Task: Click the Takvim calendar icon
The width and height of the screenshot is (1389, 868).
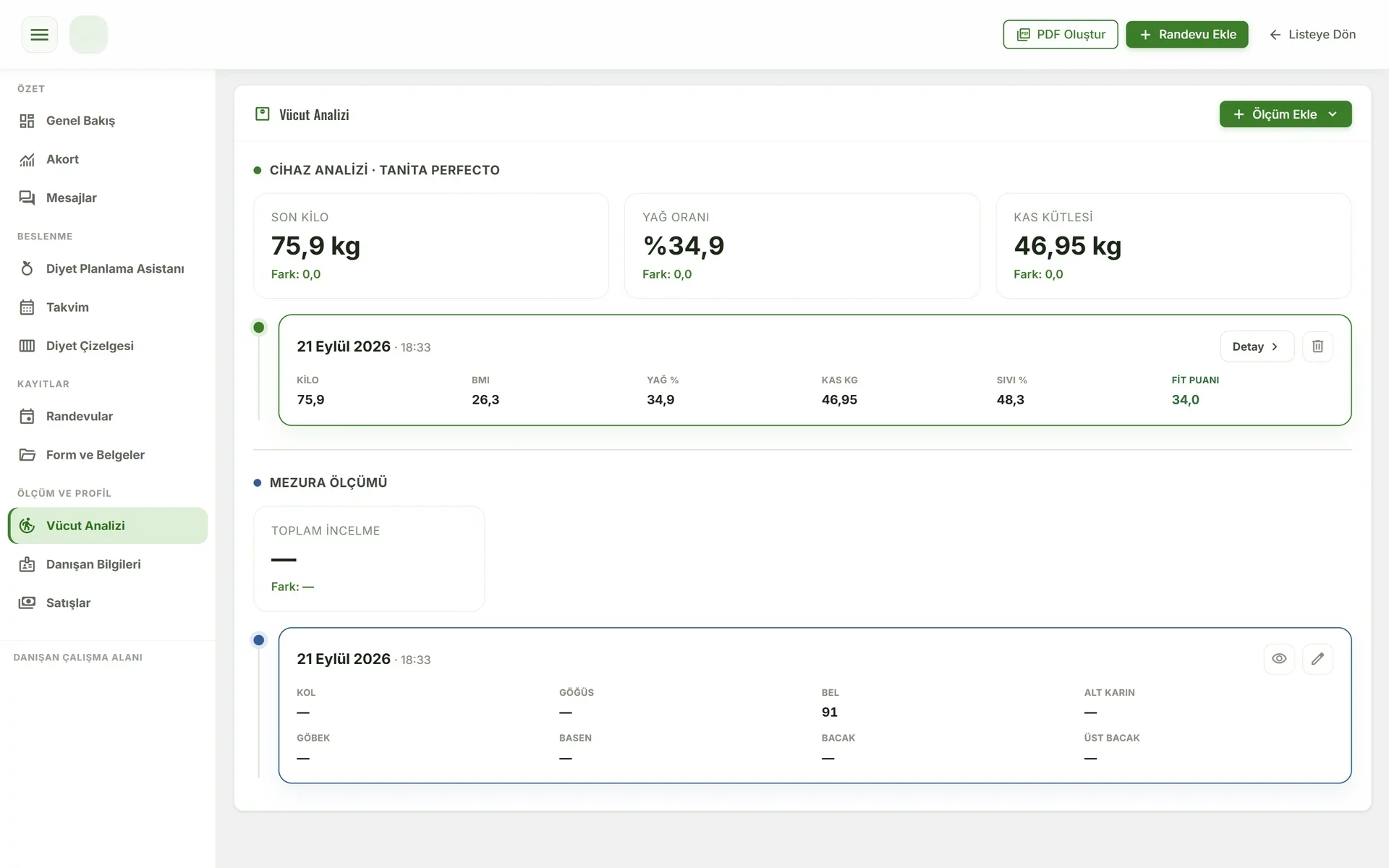Action: tap(27, 307)
